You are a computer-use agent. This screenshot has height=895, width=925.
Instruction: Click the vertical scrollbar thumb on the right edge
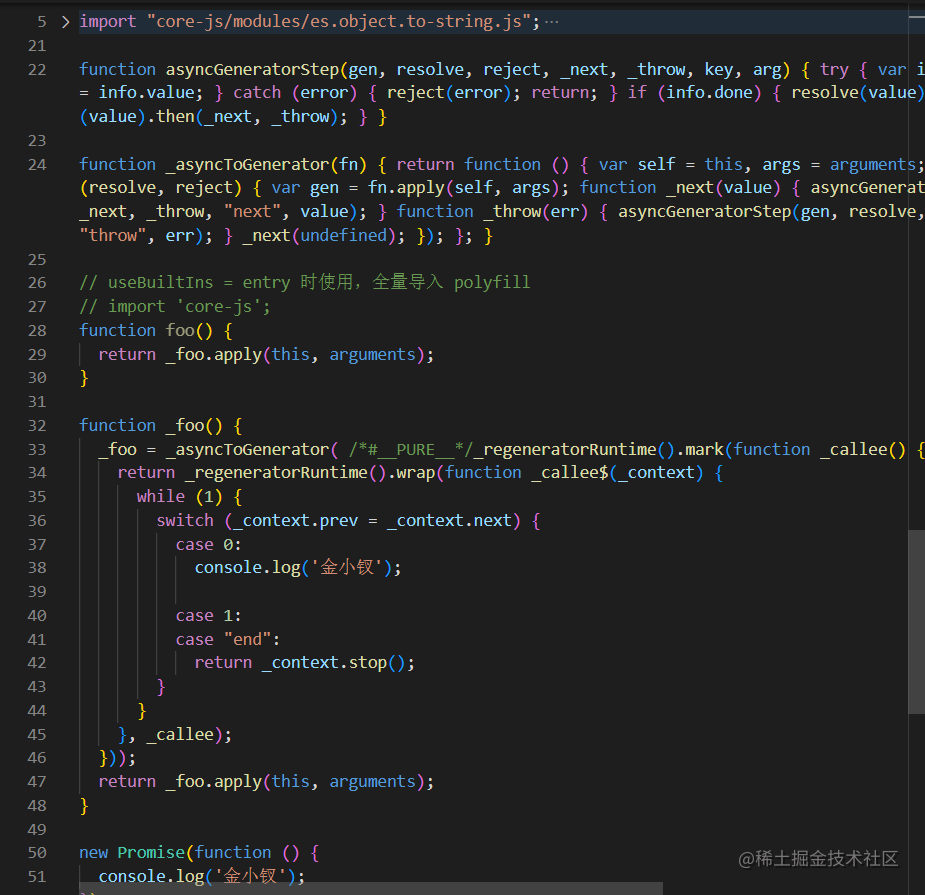point(916,621)
